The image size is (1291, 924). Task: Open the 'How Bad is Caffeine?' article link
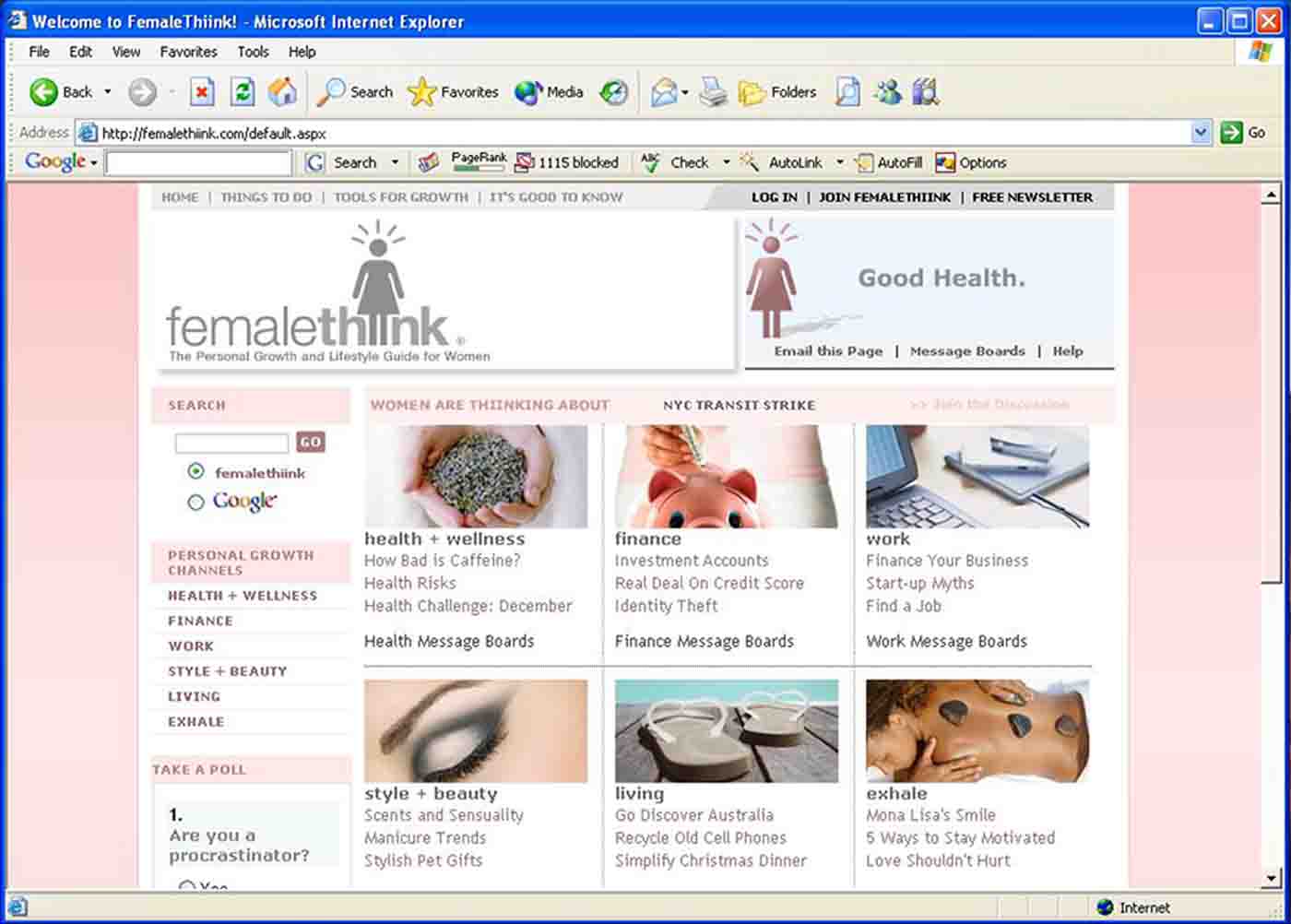(443, 560)
